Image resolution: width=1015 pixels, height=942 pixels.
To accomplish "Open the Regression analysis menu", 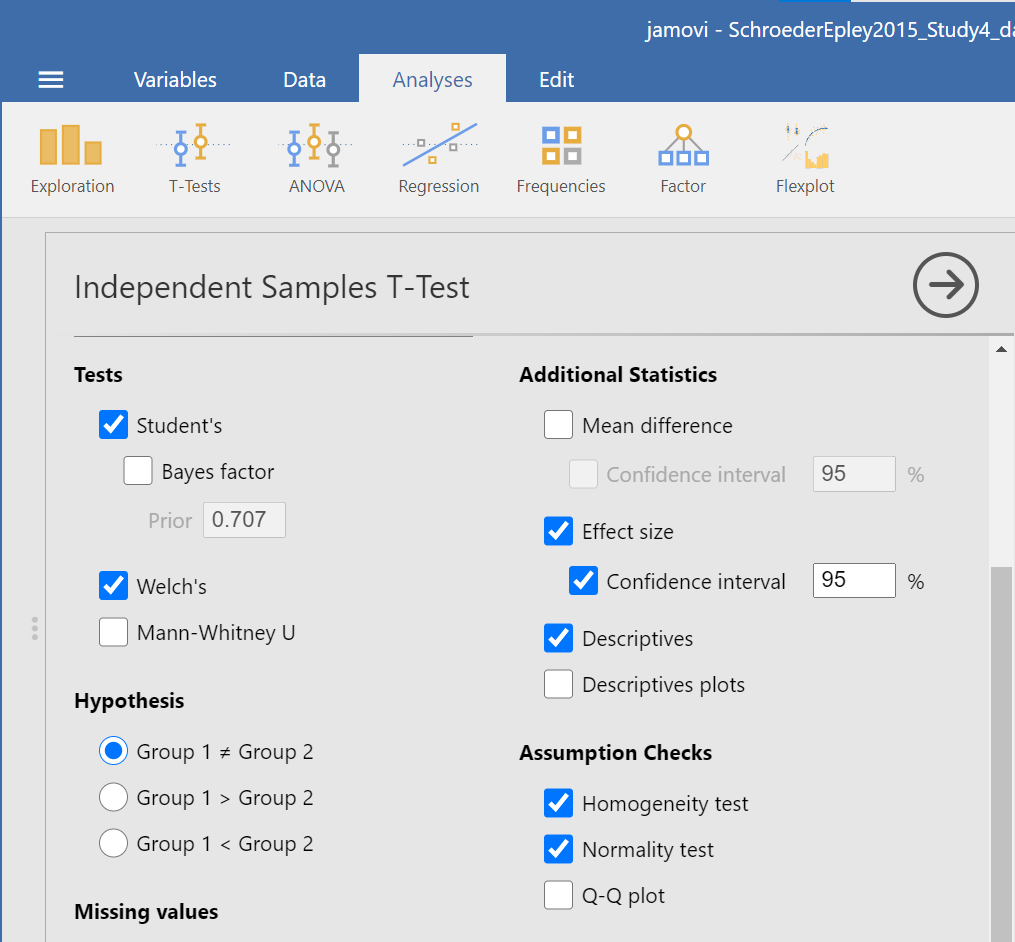I will 438,159.
